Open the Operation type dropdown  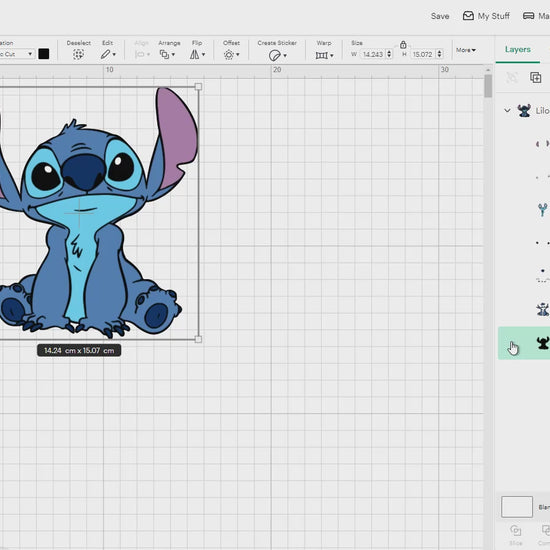click(x=16, y=54)
